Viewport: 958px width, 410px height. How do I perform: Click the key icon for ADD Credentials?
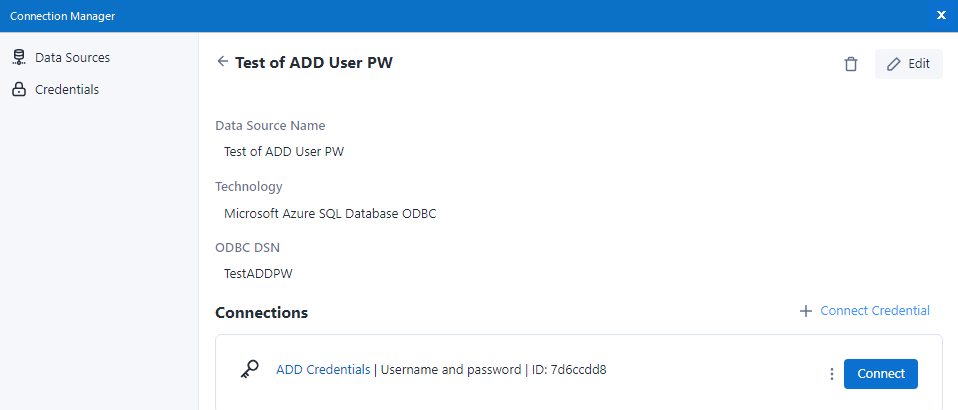(x=250, y=370)
